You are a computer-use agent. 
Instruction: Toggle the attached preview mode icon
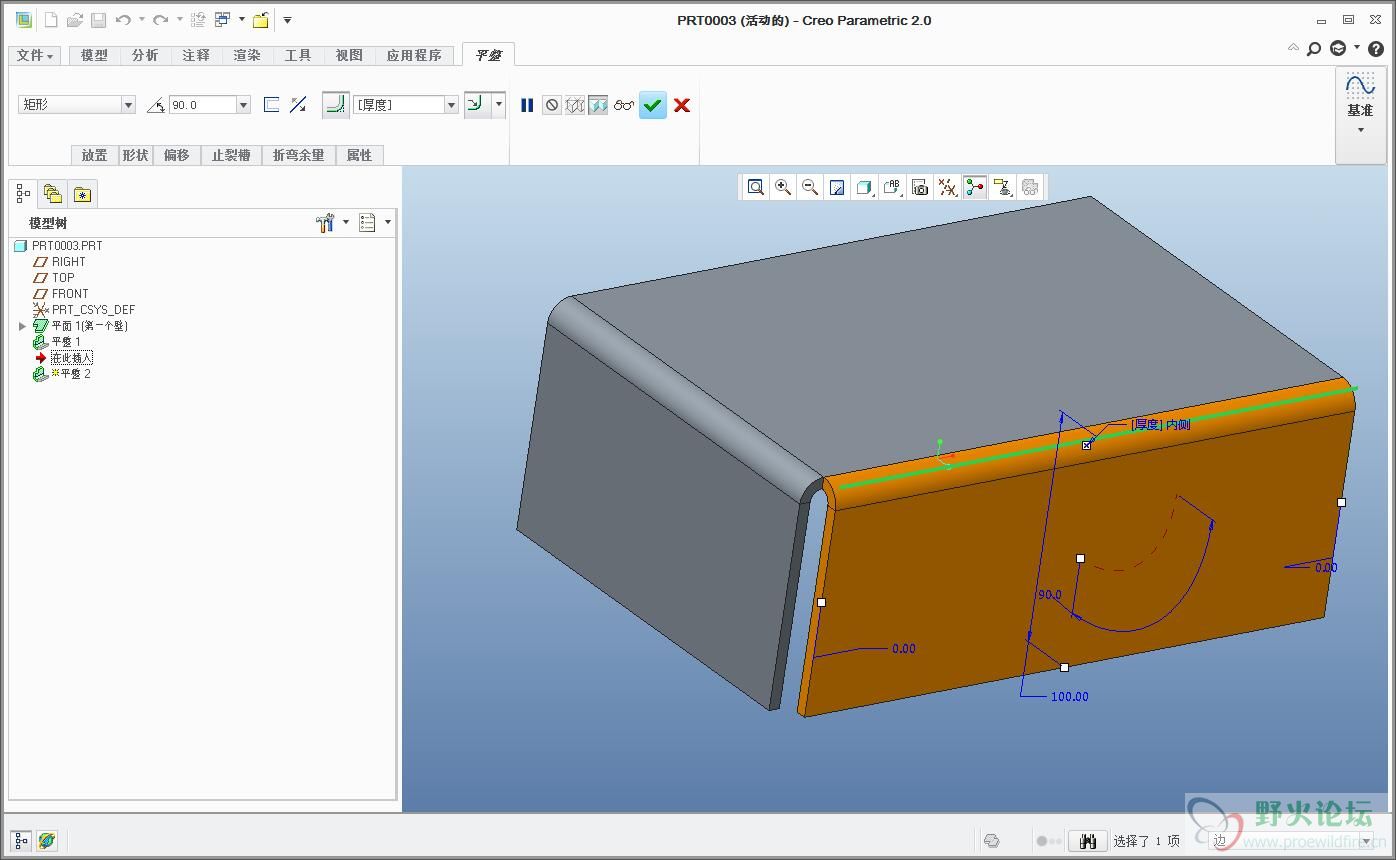pyautogui.click(x=598, y=105)
